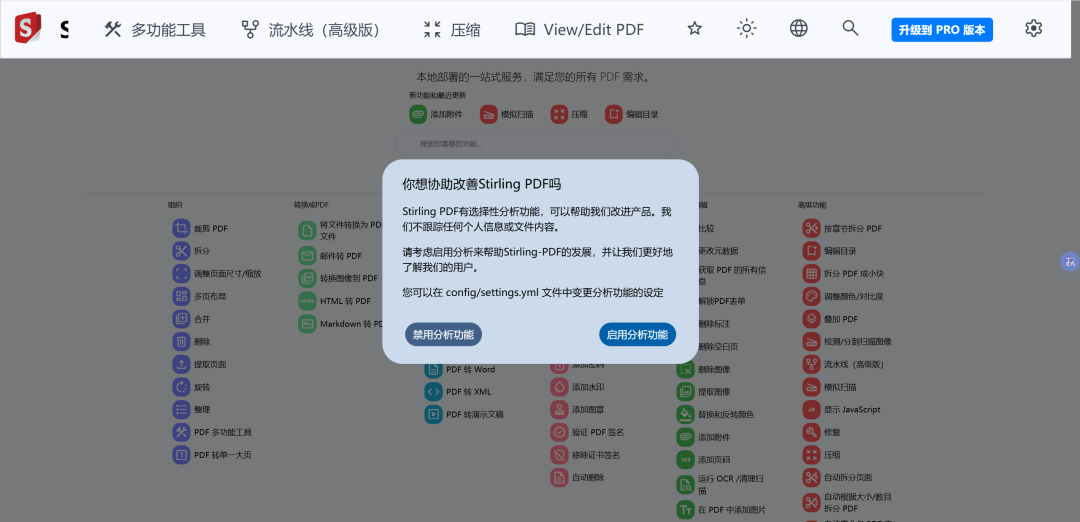Open 编辑目录 in the 高级功能 list
The height and width of the screenshot is (522, 1080).
pos(829,251)
